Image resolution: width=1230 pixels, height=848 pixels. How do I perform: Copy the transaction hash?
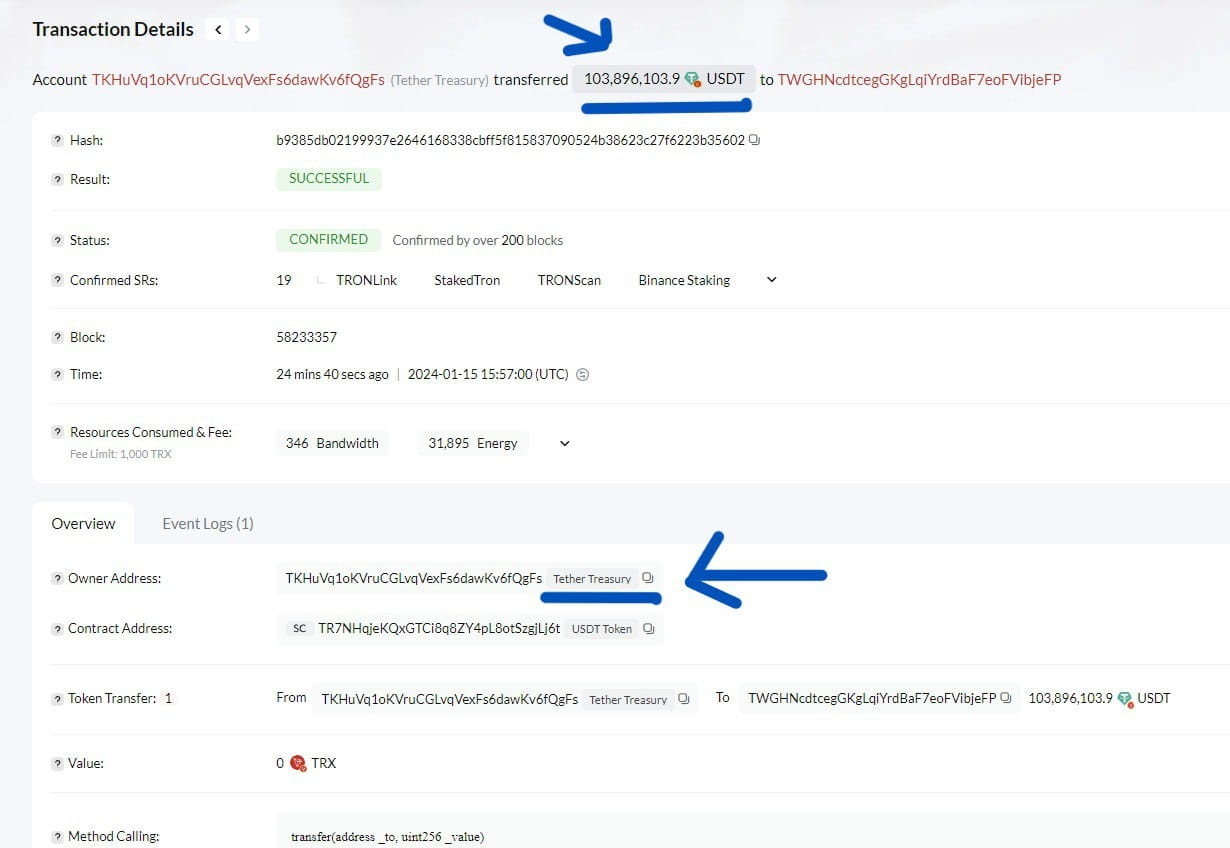point(754,140)
